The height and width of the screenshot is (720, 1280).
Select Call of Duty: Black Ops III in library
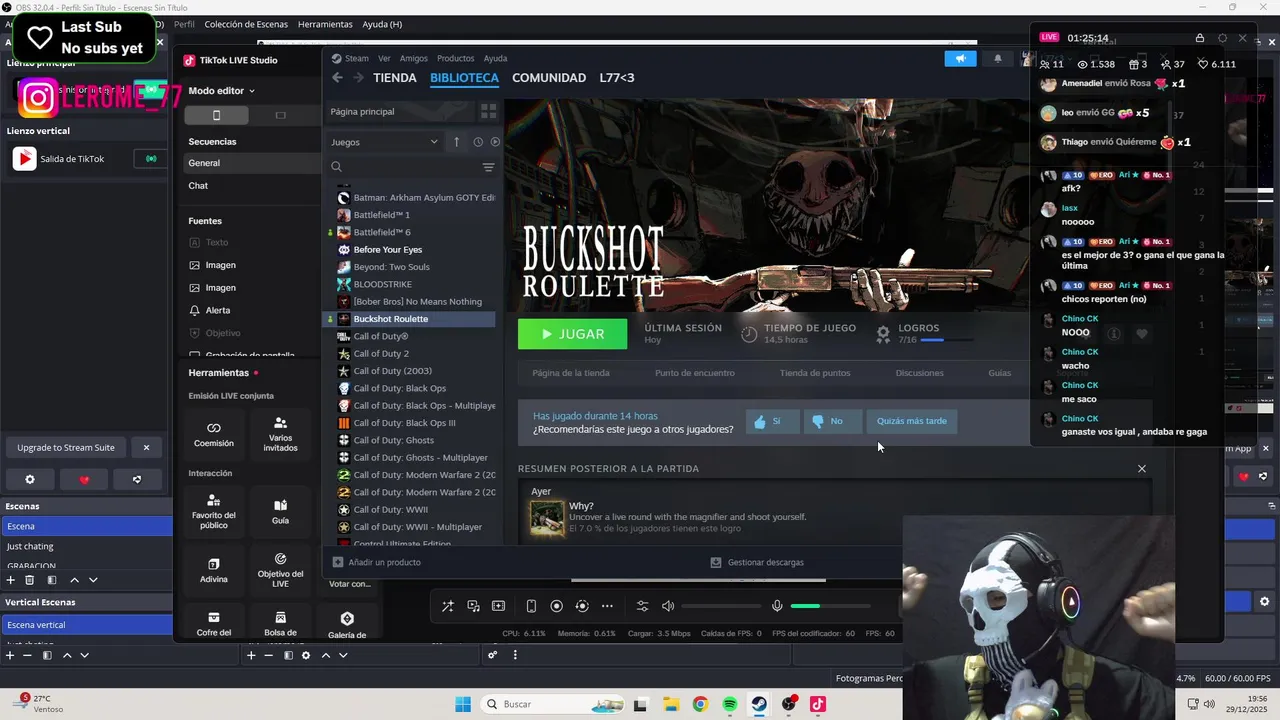tap(412, 423)
